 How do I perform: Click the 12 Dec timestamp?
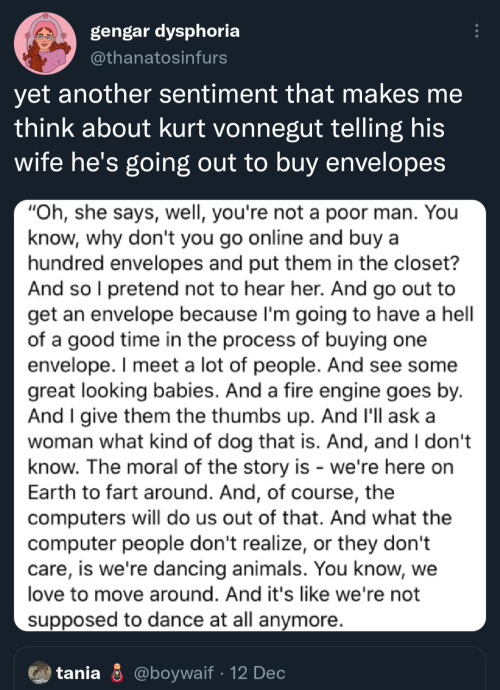(x=257, y=673)
